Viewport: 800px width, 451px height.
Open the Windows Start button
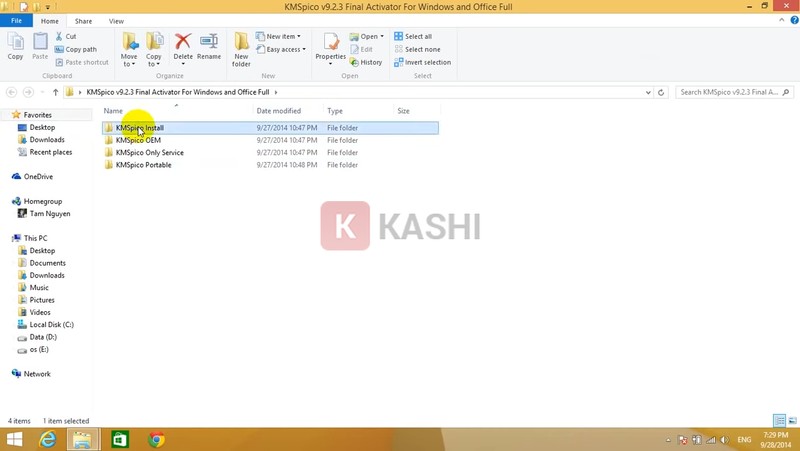pyautogui.click(x=15, y=439)
